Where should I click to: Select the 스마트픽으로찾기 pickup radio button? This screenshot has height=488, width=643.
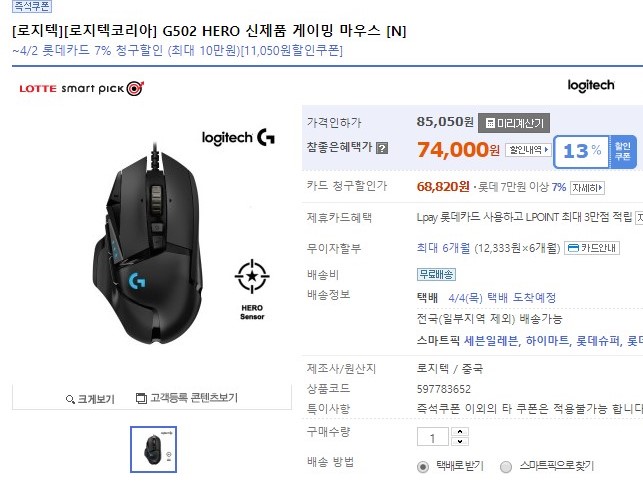pyautogui.click(x=506, y=467)
